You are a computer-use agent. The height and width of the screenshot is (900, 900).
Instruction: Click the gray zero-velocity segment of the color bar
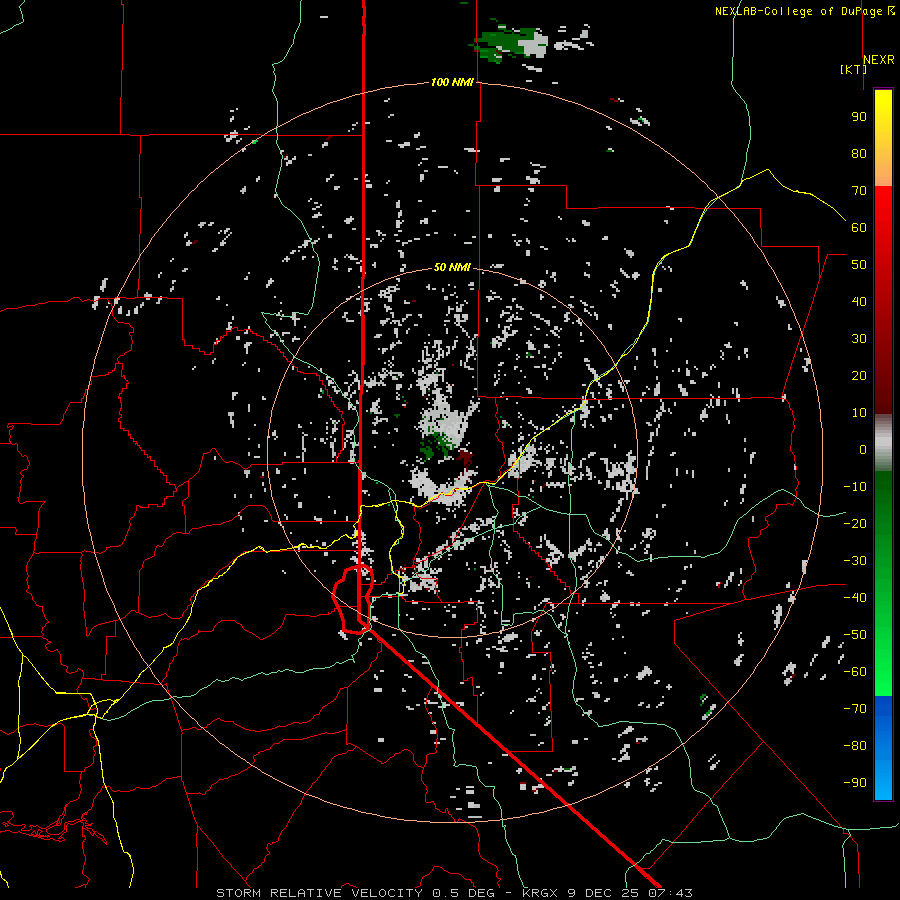pyautogui.click(x=883, y=443)
